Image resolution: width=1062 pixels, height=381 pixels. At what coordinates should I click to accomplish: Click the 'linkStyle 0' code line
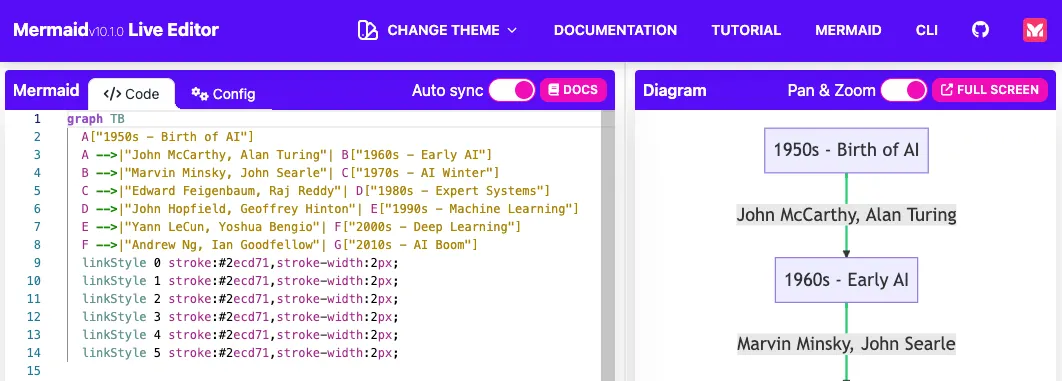click(x=240, y=263)
